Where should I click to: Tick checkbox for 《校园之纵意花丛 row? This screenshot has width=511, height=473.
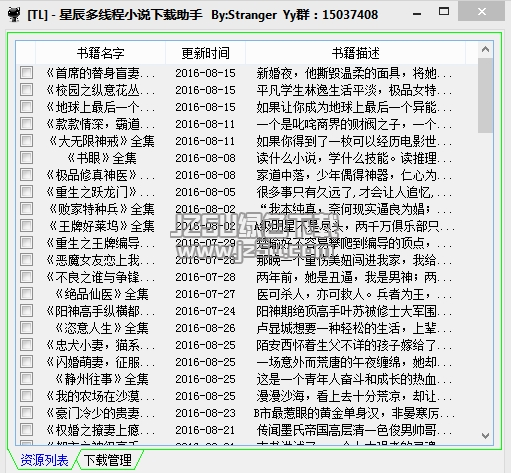[26, 90]
